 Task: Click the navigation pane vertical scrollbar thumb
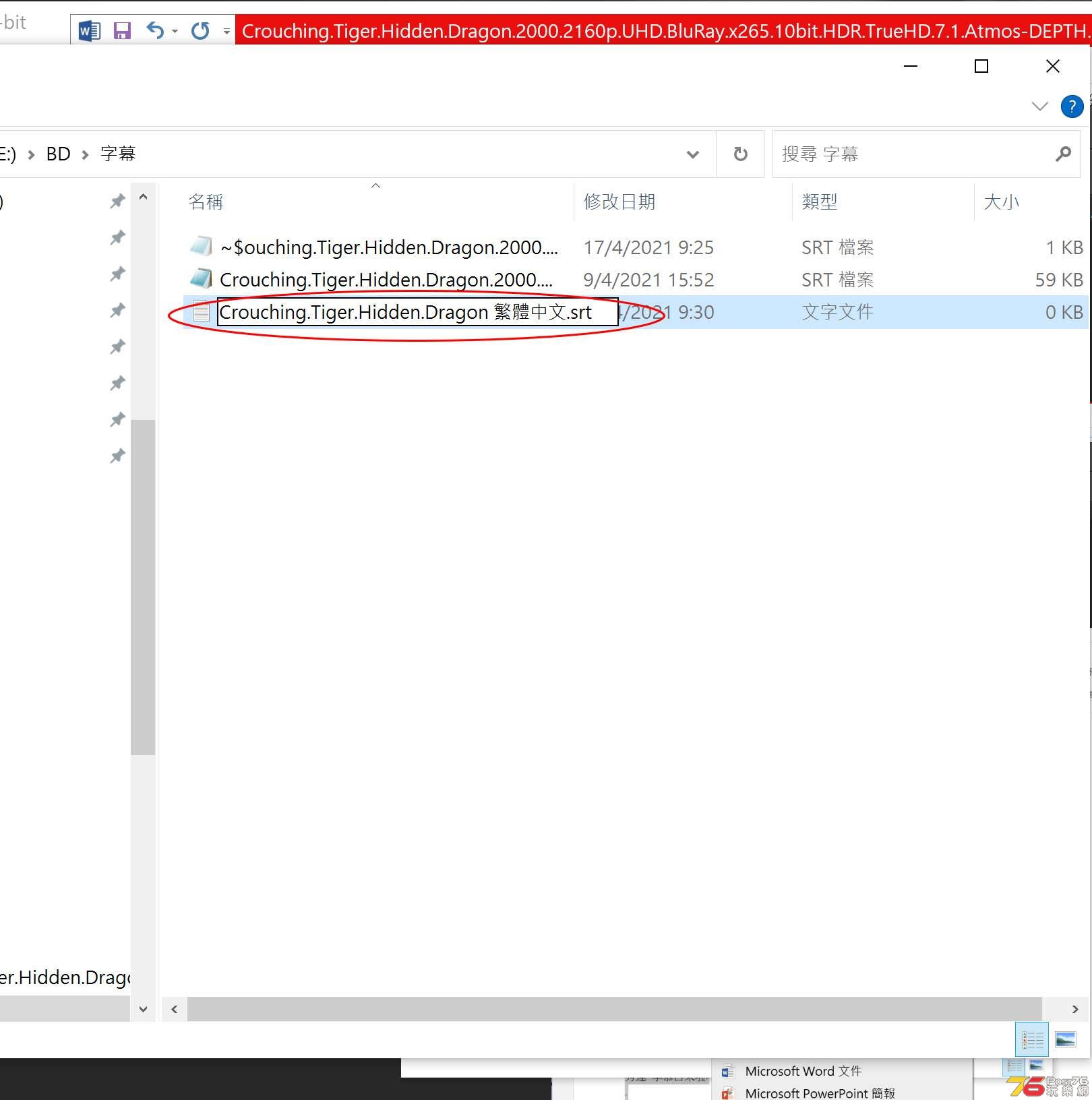[x=143, y=587]
